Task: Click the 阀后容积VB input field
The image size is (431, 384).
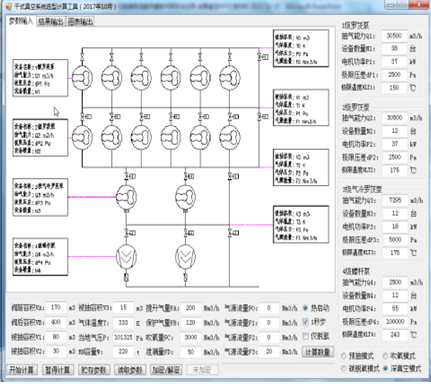Action: [x=56, y=322]
